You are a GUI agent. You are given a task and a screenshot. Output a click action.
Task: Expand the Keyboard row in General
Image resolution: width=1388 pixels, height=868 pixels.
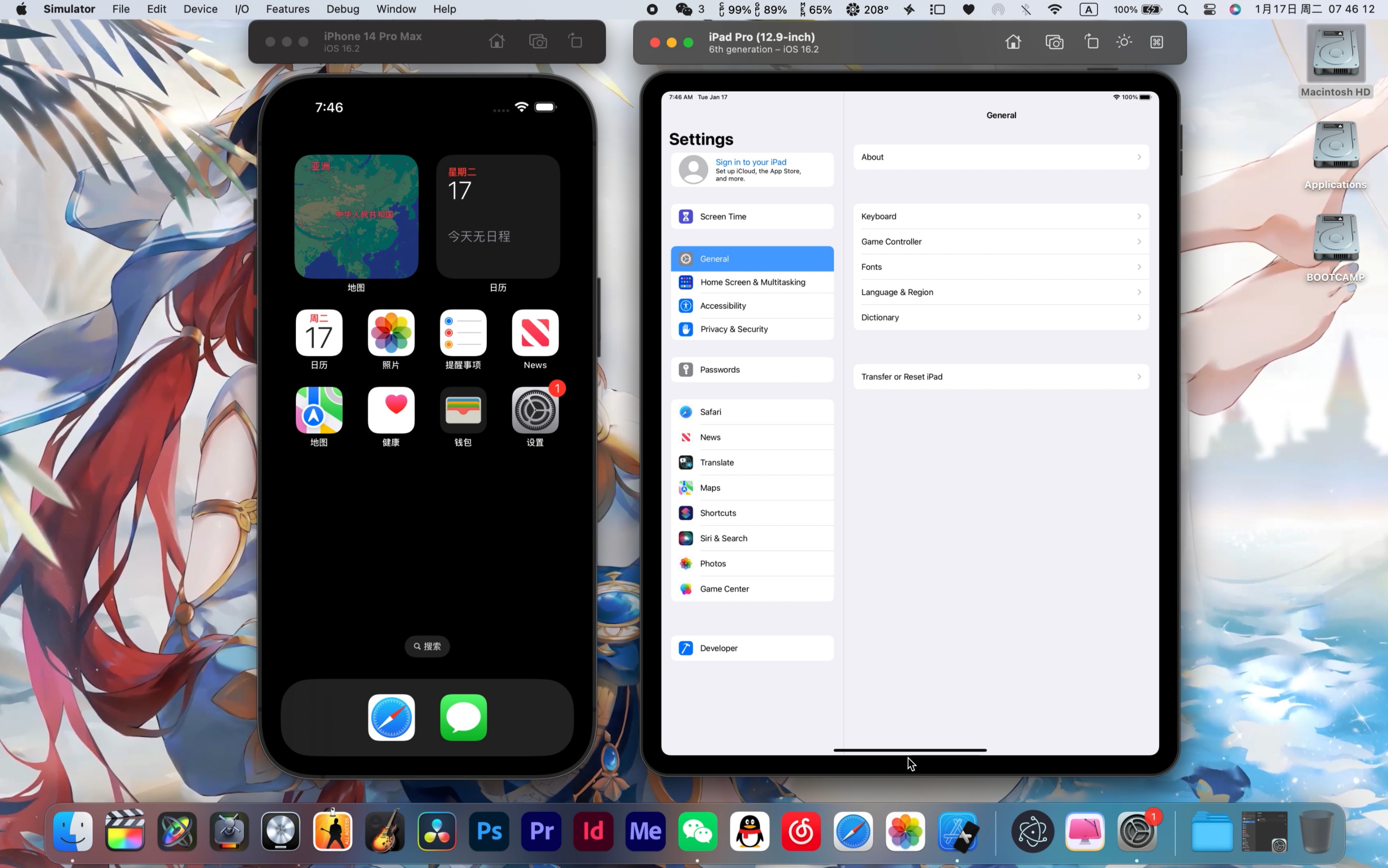(x=1001, y=216)
